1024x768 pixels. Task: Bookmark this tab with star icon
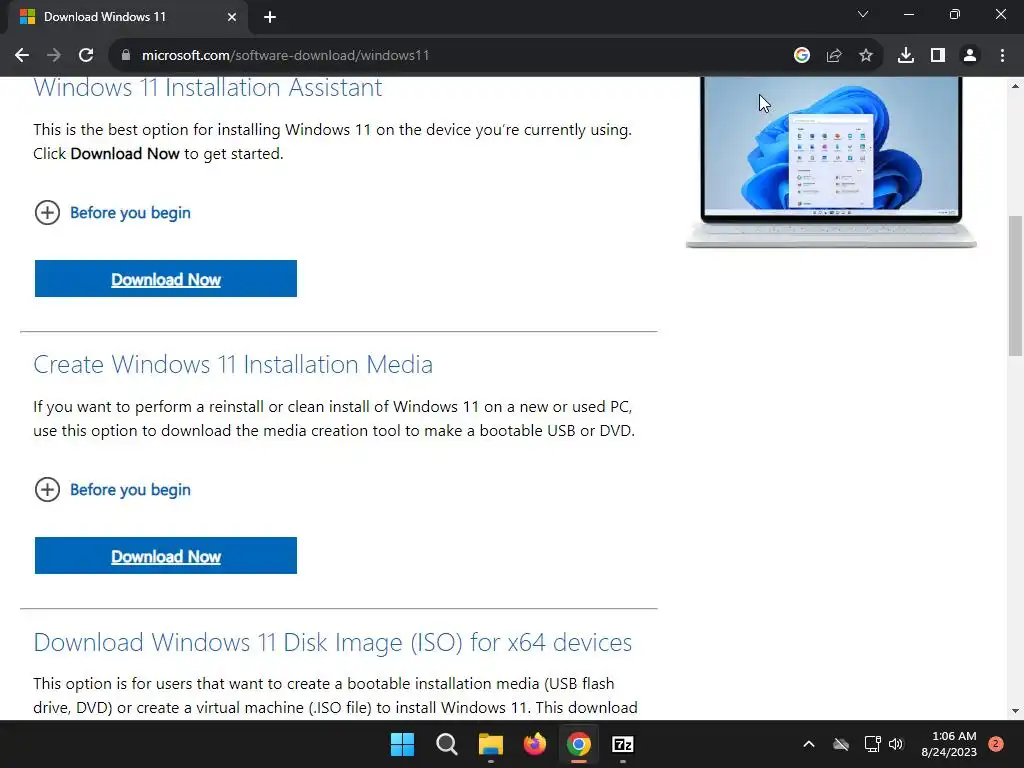[866, 56]
